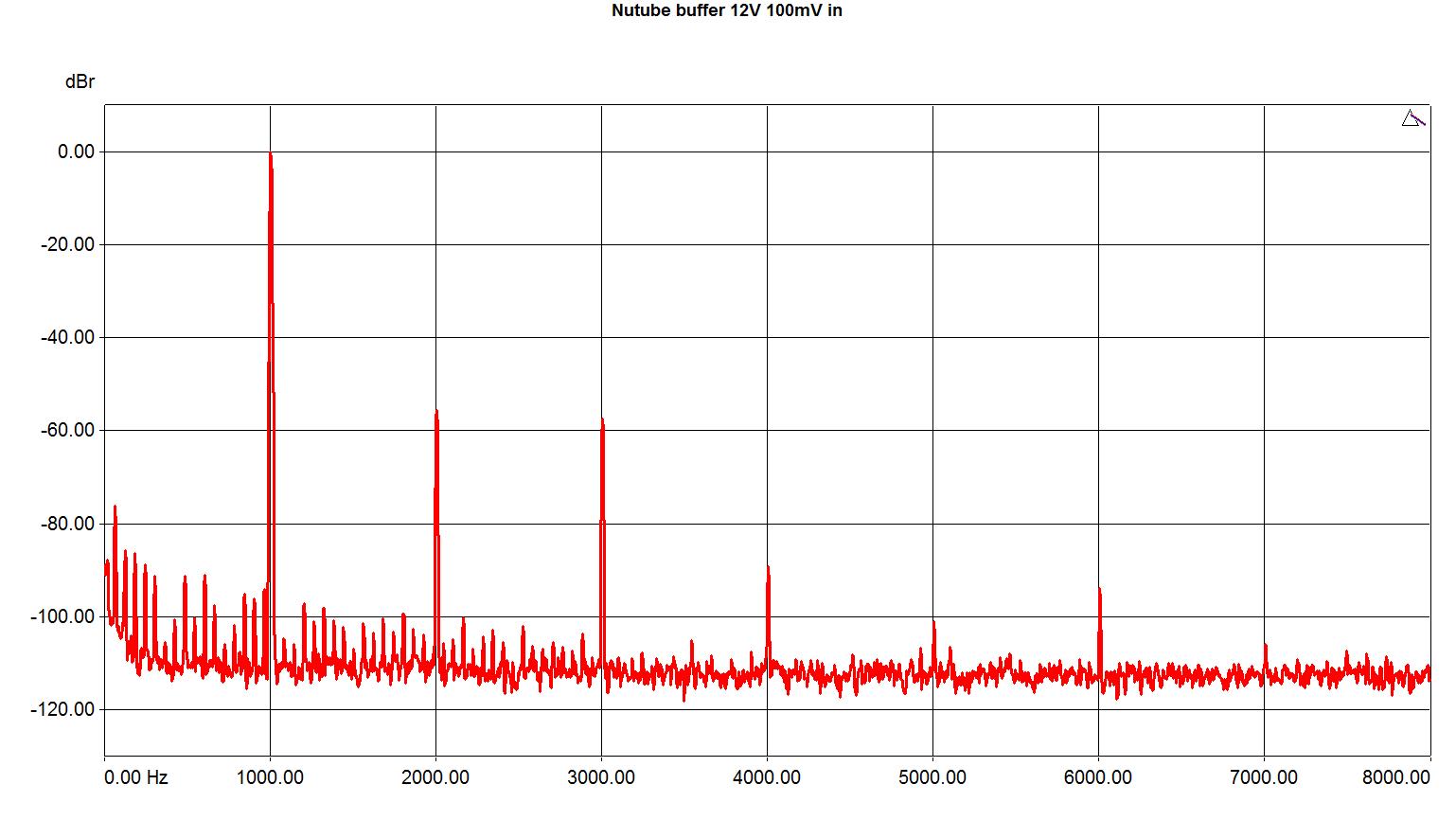The height and width of the screenshot is (820, 1456).
Task: Click the 5000.00 x-axis label
Action: 932,777
